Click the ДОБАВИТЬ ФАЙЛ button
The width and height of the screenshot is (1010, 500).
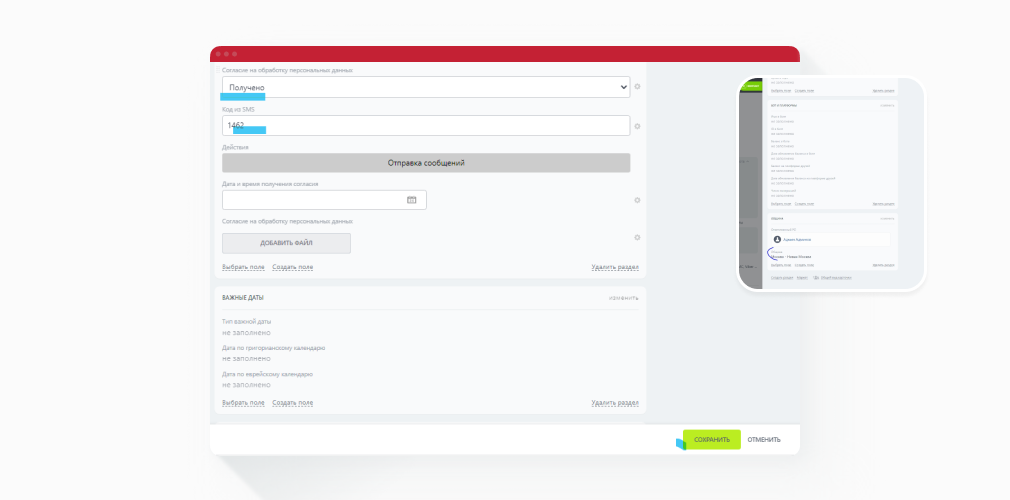pos(286,243)
